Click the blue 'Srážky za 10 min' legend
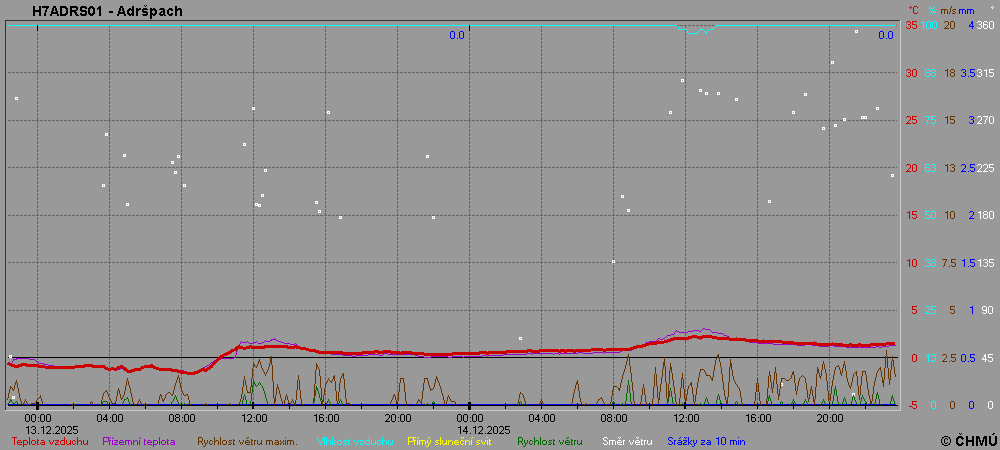The width and height of the screenshot is (1000, 450). 706,441
